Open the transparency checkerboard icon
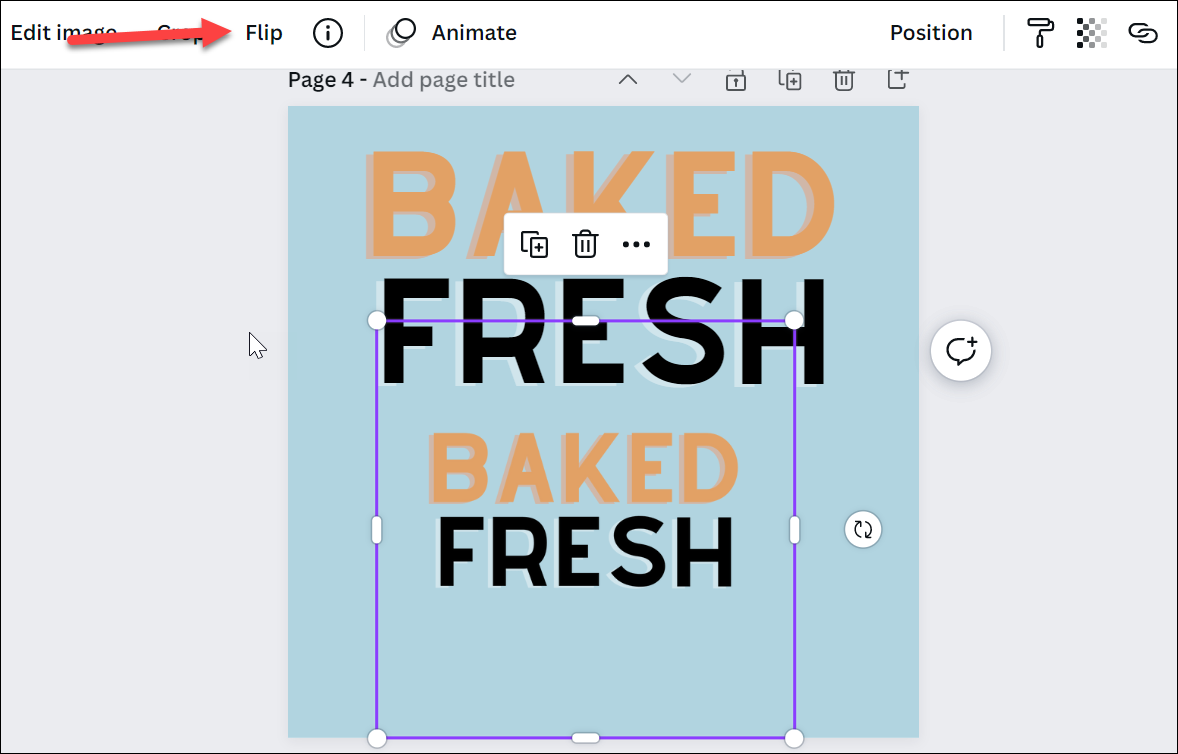Image resolution: width=1178 pixels, height=754 pixels. coord(1092,33)
